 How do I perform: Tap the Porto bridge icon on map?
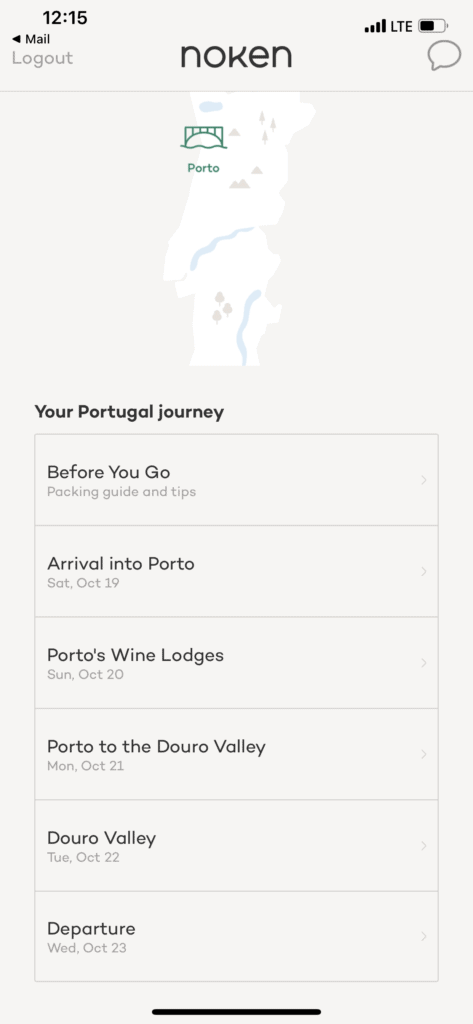(x=204, y=137)
